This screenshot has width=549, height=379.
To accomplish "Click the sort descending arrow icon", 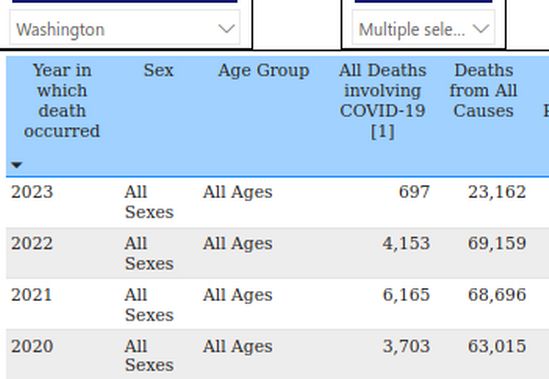I will [x=16, y=165].
